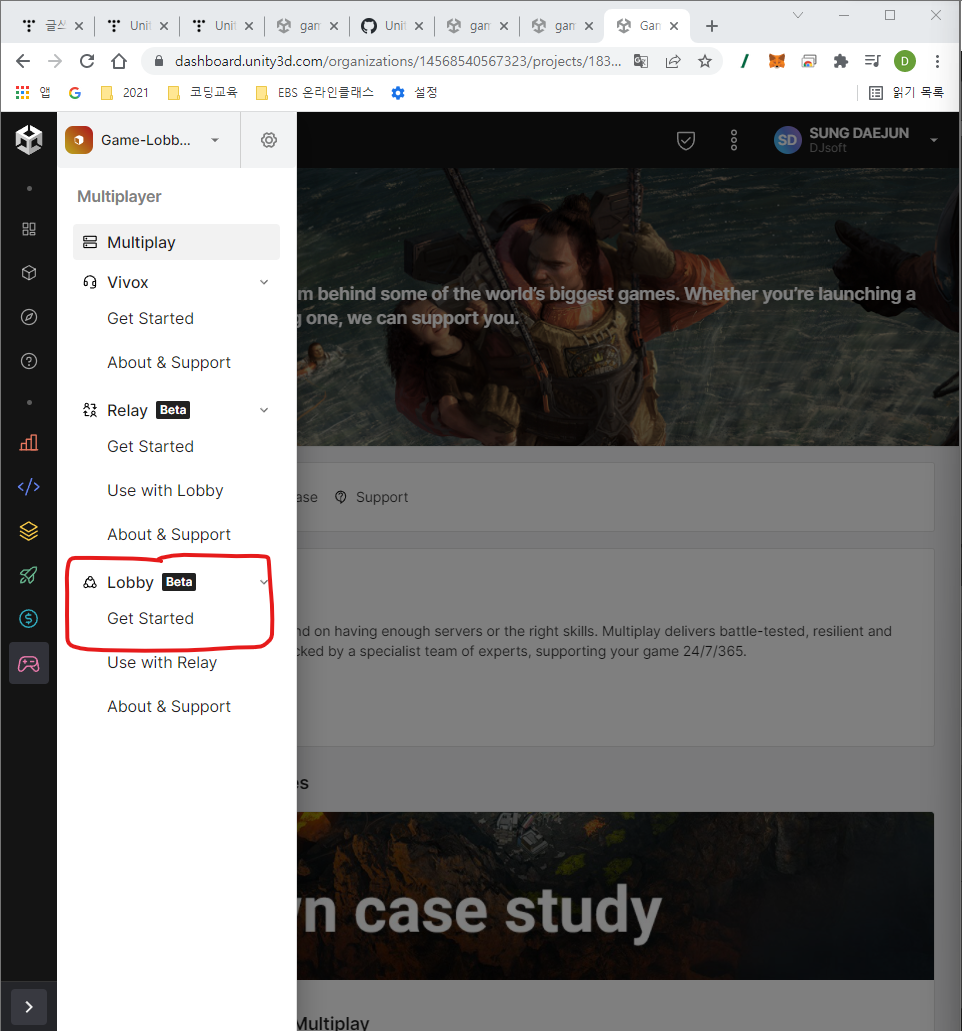Screen dimensions: 962x1031
Task: Open the compass explore icon in sidebar
Action: (29, 317)
